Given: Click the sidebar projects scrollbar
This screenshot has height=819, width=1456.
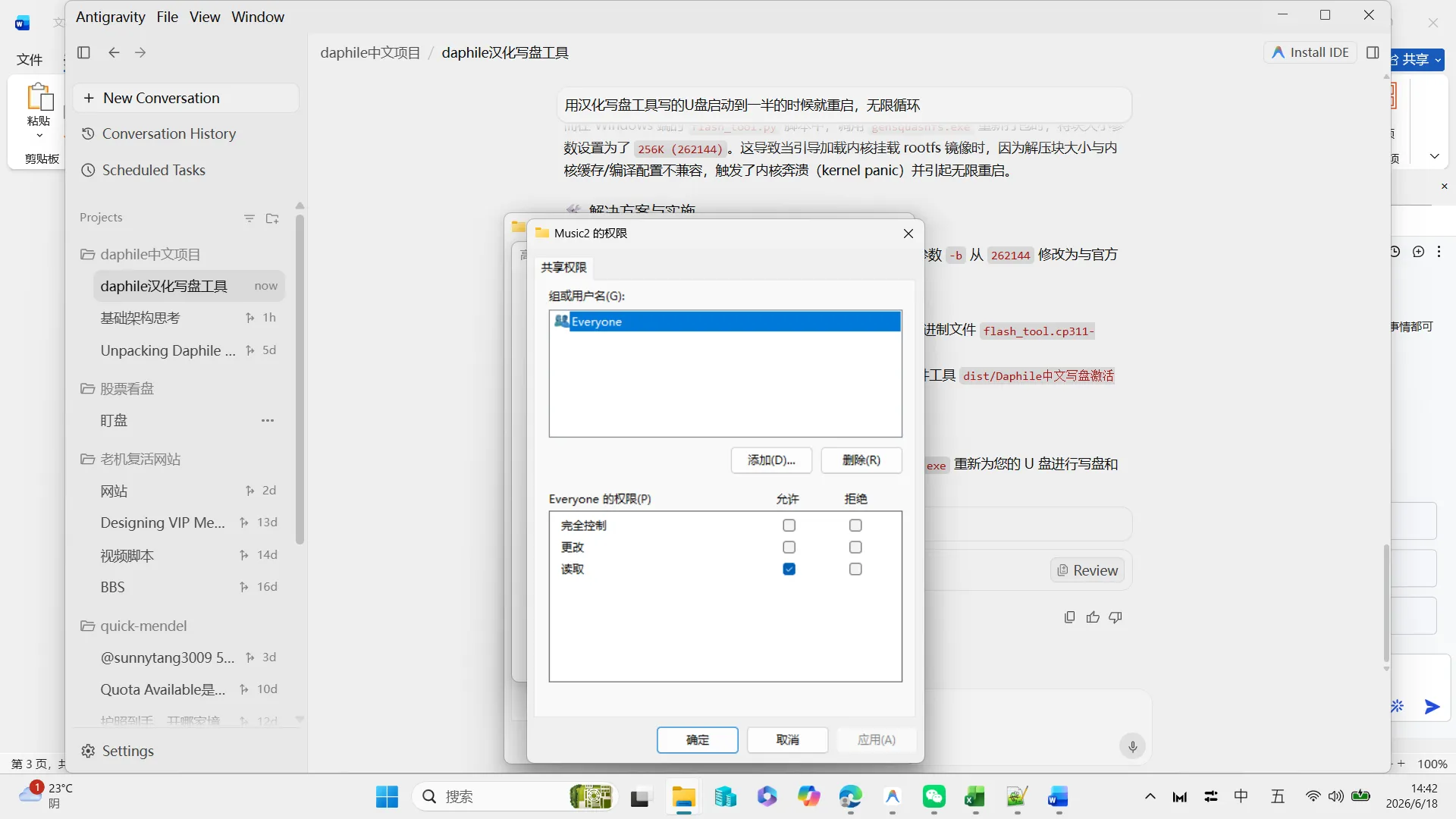Looking at the screenshot, I should click(x=300, y=379).
